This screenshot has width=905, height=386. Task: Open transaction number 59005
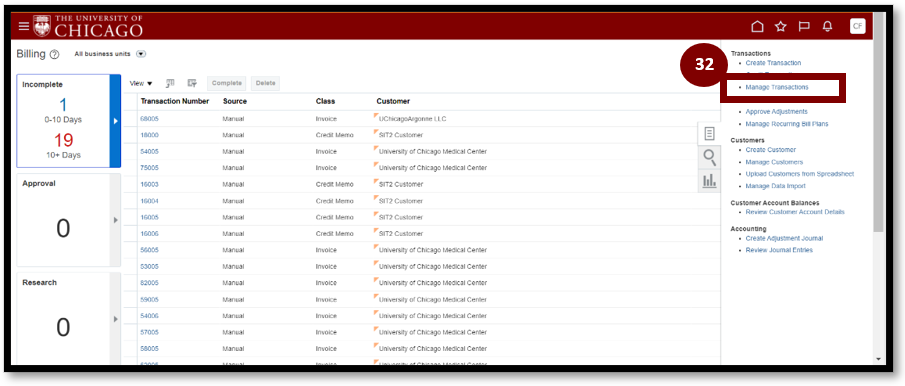coord(149,300)
